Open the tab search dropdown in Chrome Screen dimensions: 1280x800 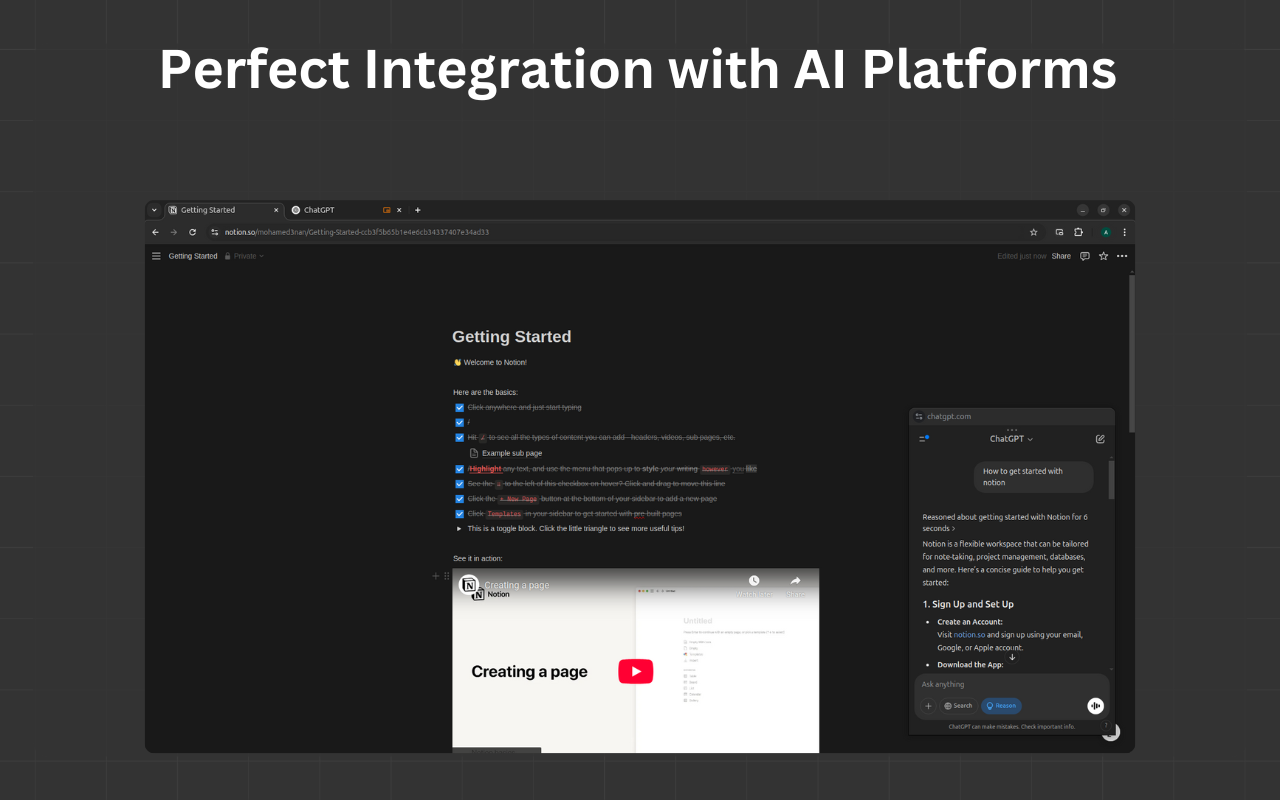pyautogui.click(x=154, y=210)
